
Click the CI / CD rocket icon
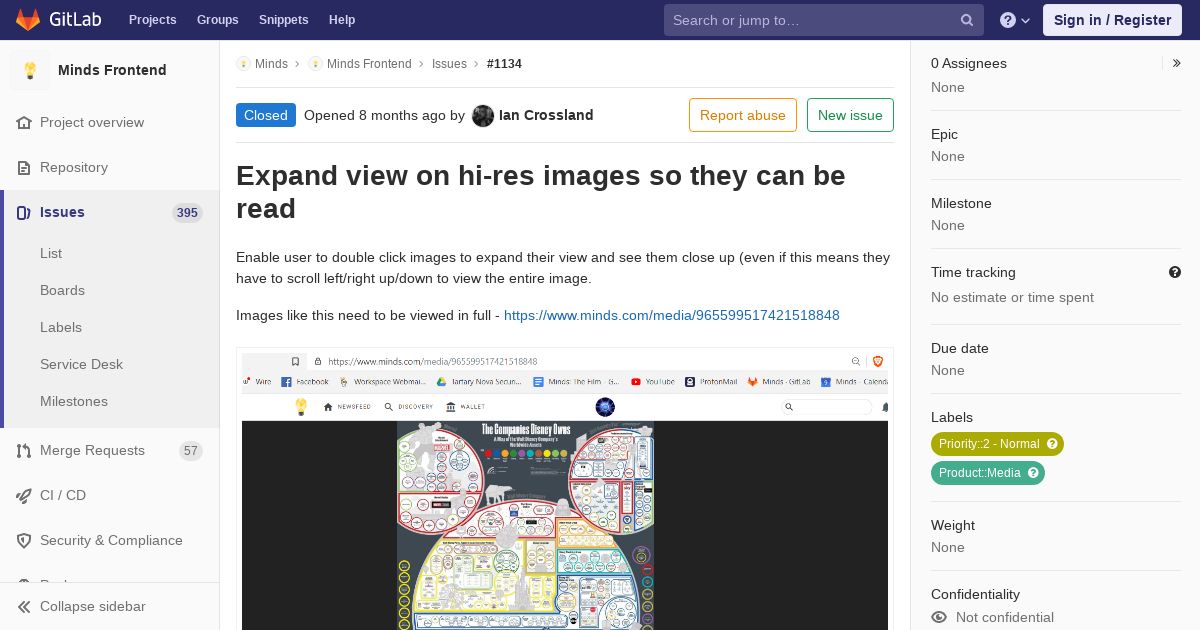point(24,495)
